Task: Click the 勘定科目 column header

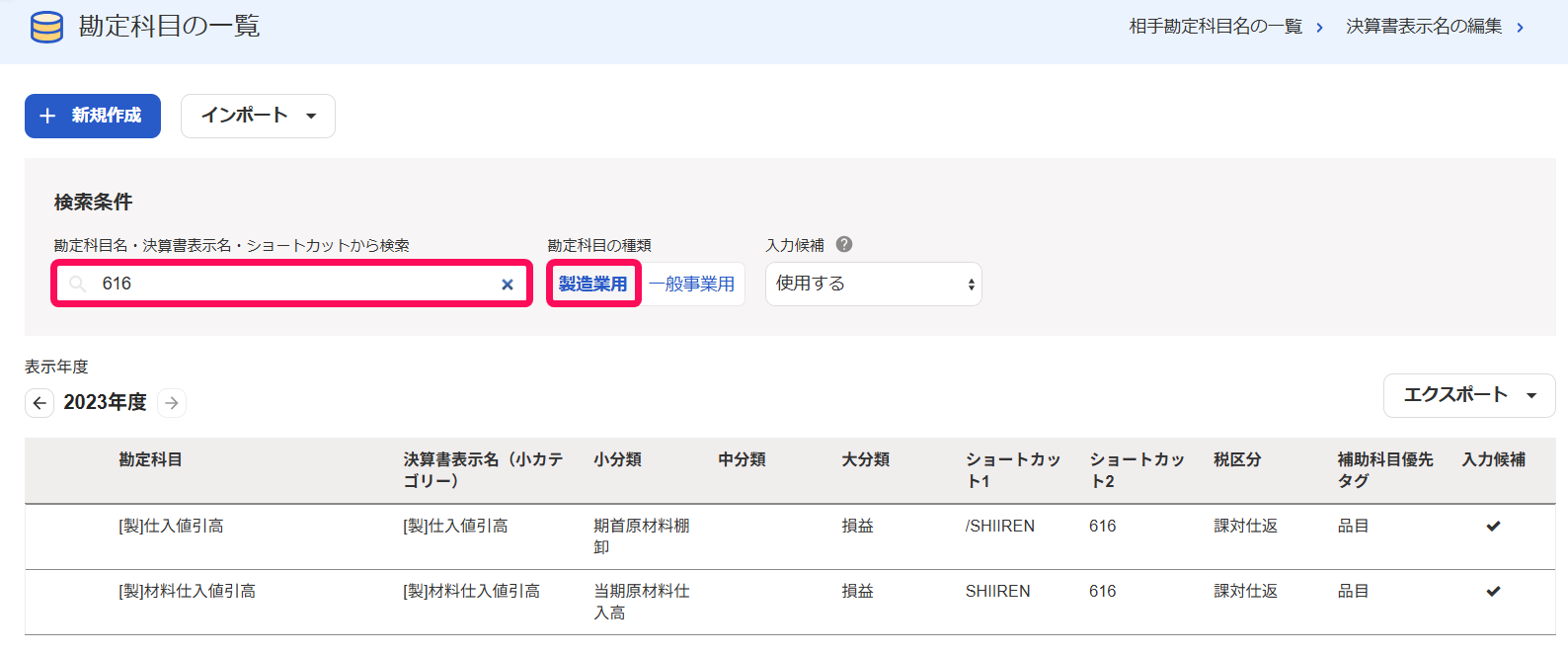Action: pos(150,459)
